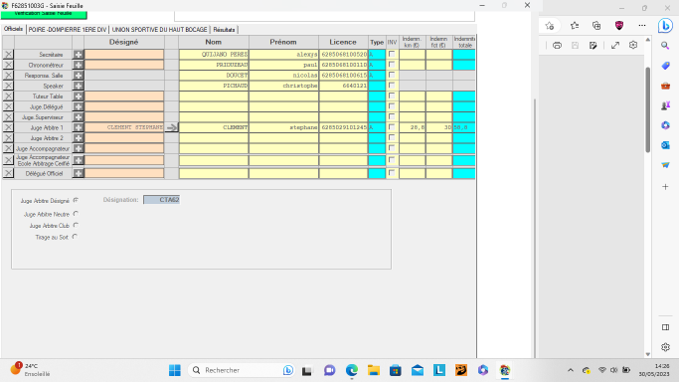The width and height of the screenshot is (679, 382).
Task: Click the Désignation CTA62 field
Action: click(x=162, y=200)
